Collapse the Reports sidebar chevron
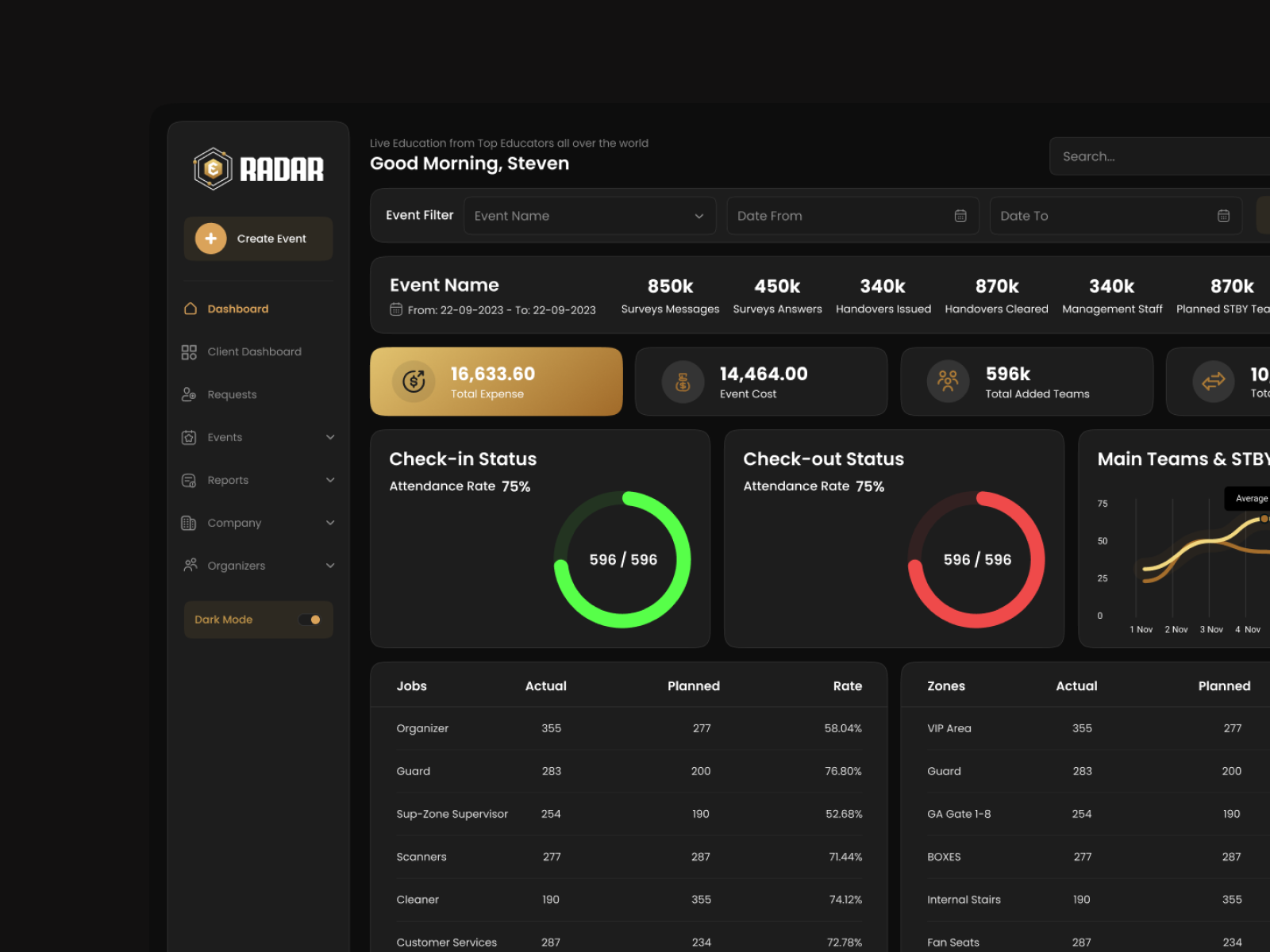Screen dimensions: 1270x952 pos(330,480)
